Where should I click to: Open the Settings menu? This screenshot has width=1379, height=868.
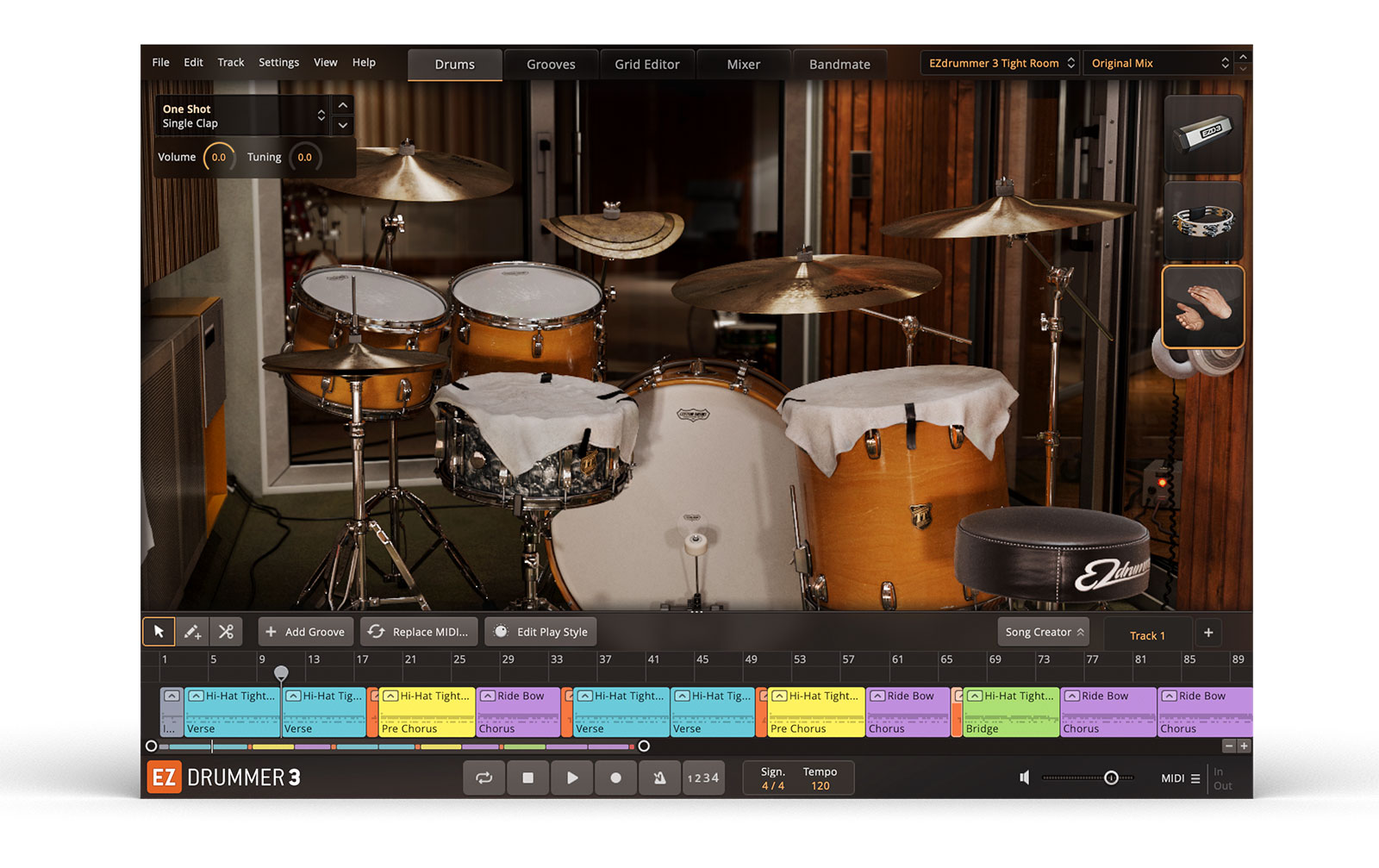[x=278, y=62]
